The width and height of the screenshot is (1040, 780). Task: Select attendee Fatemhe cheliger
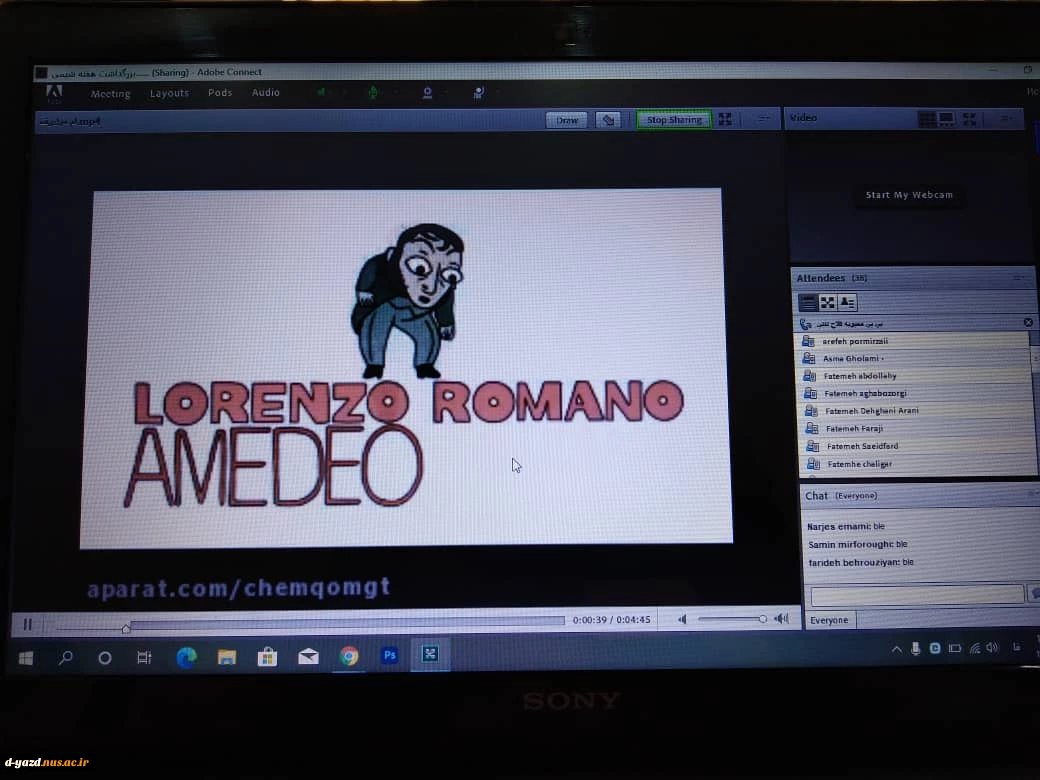click(x=917, y=464)
